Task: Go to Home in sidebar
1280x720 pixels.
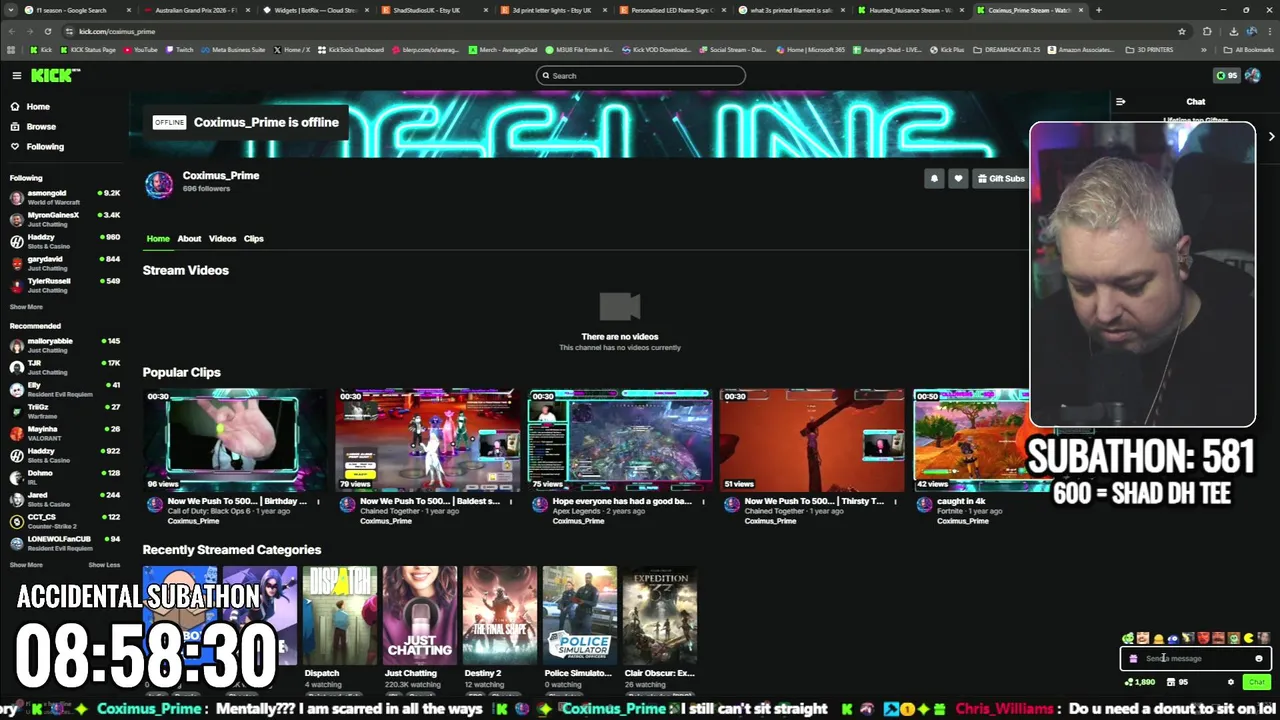Action: pos(38,106)
